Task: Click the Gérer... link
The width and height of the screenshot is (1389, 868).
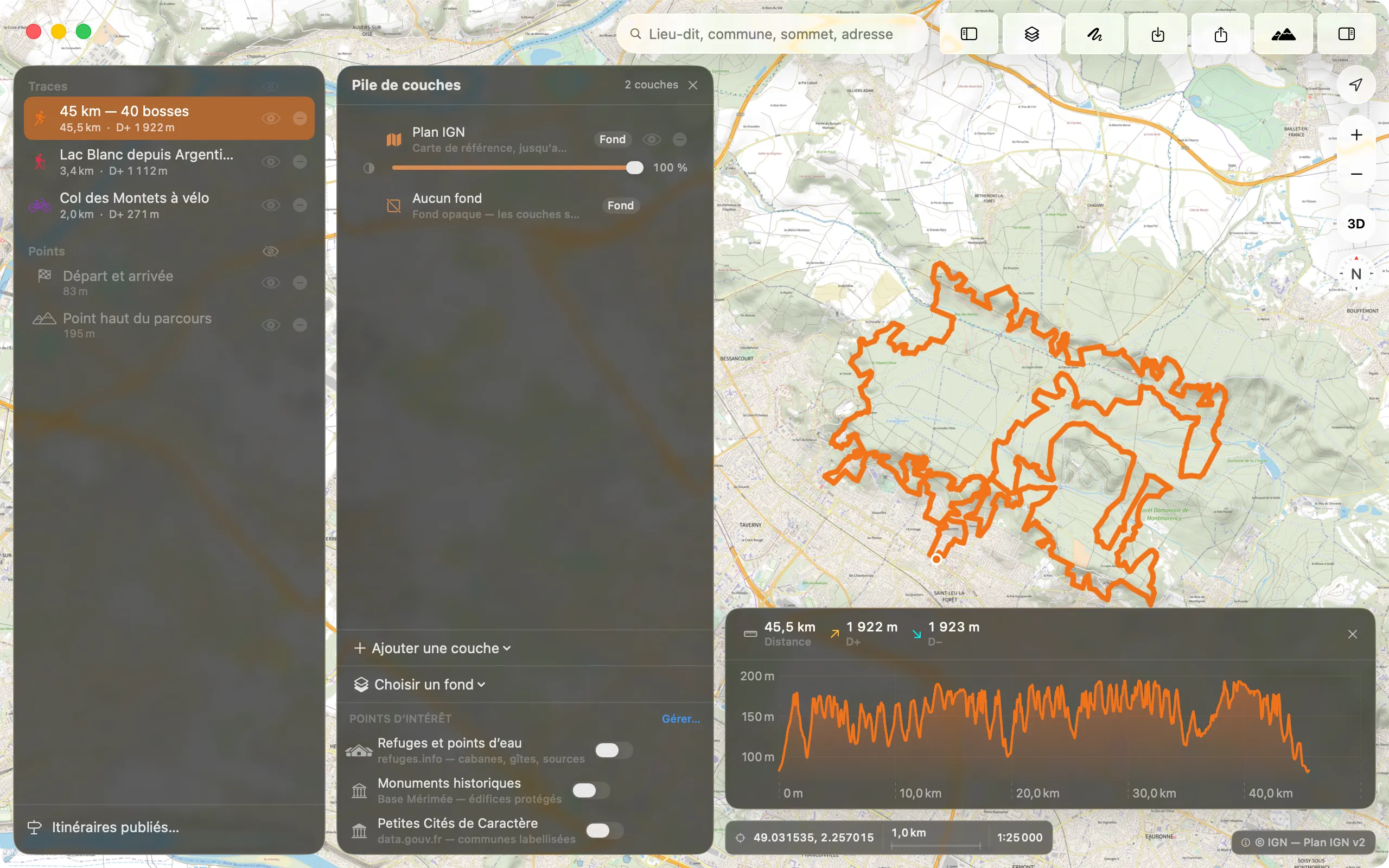Action: [681, 719]
